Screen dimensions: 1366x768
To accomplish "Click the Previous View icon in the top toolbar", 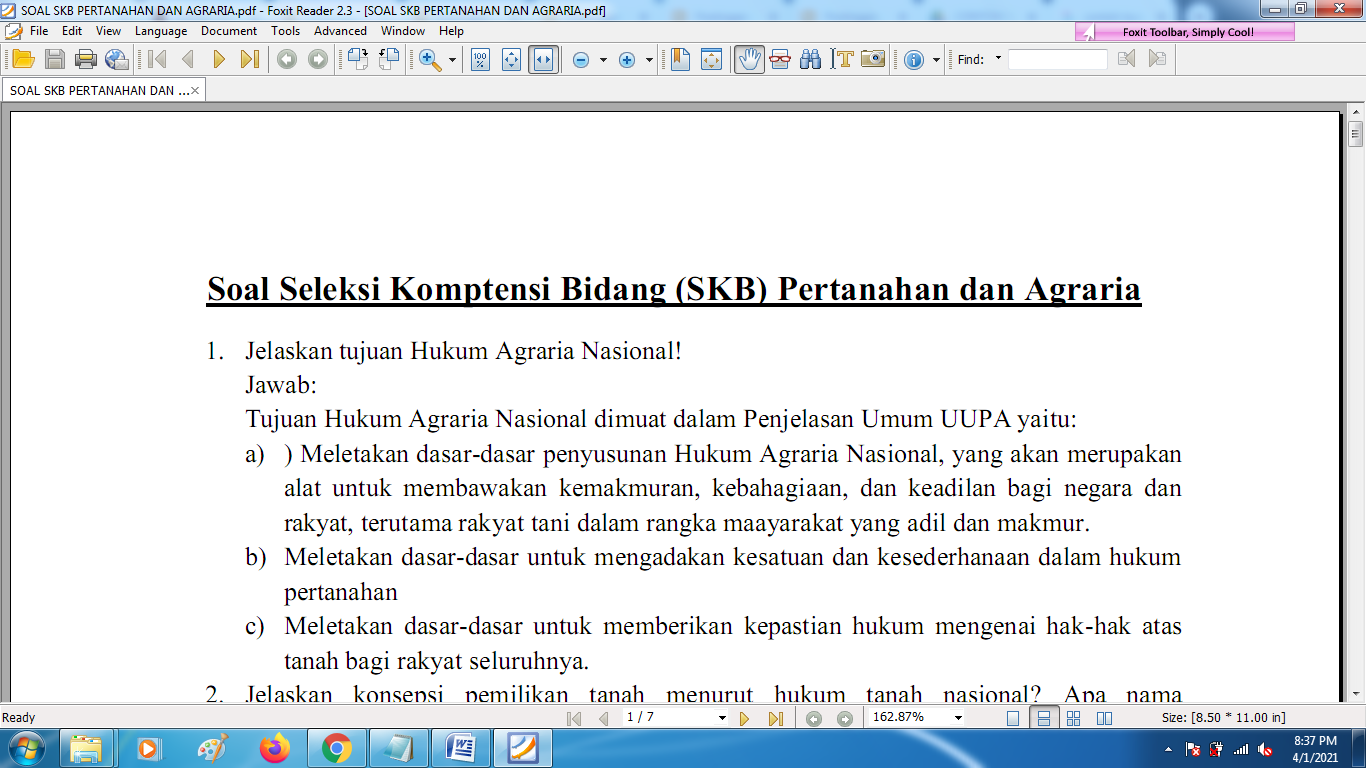I will (287, 59).
